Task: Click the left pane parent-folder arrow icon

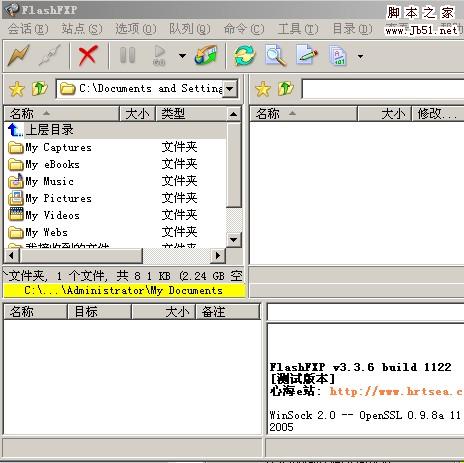Action: [x=40, y=89]
